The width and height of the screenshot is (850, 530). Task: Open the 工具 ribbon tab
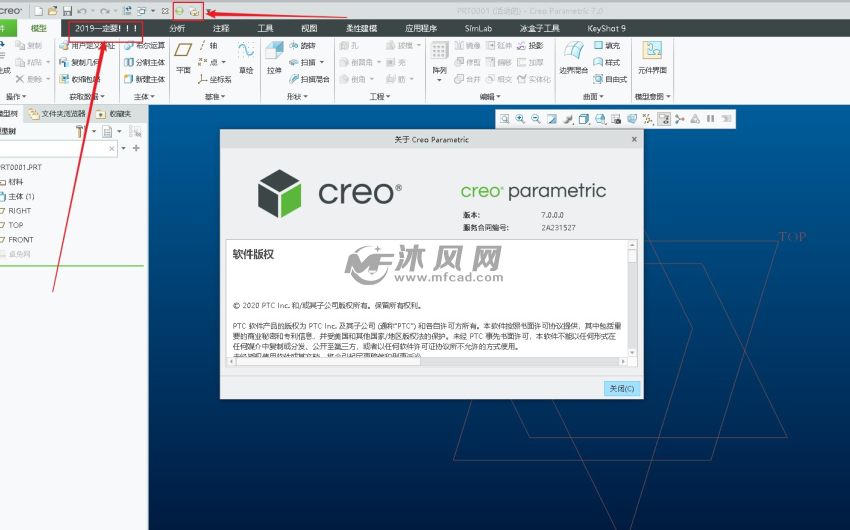pos(265,28)
